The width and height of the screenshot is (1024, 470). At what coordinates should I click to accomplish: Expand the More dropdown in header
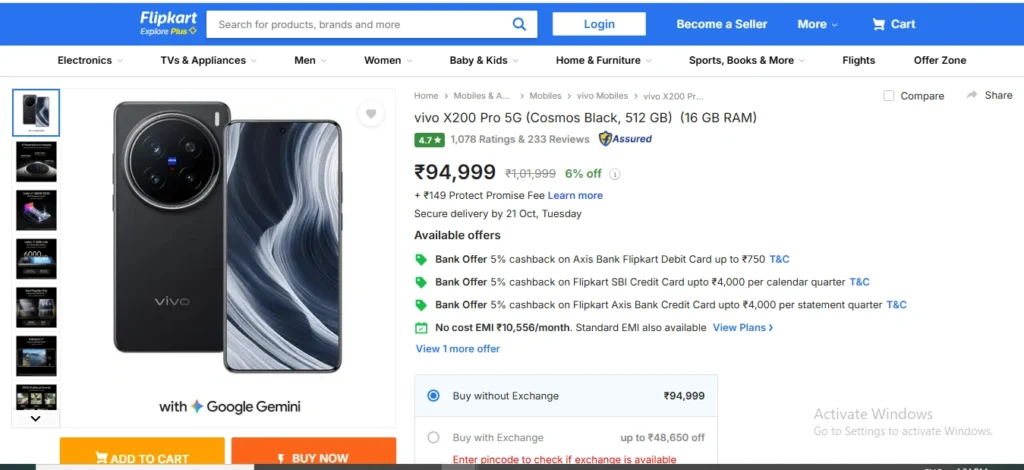tap(819, 24)
